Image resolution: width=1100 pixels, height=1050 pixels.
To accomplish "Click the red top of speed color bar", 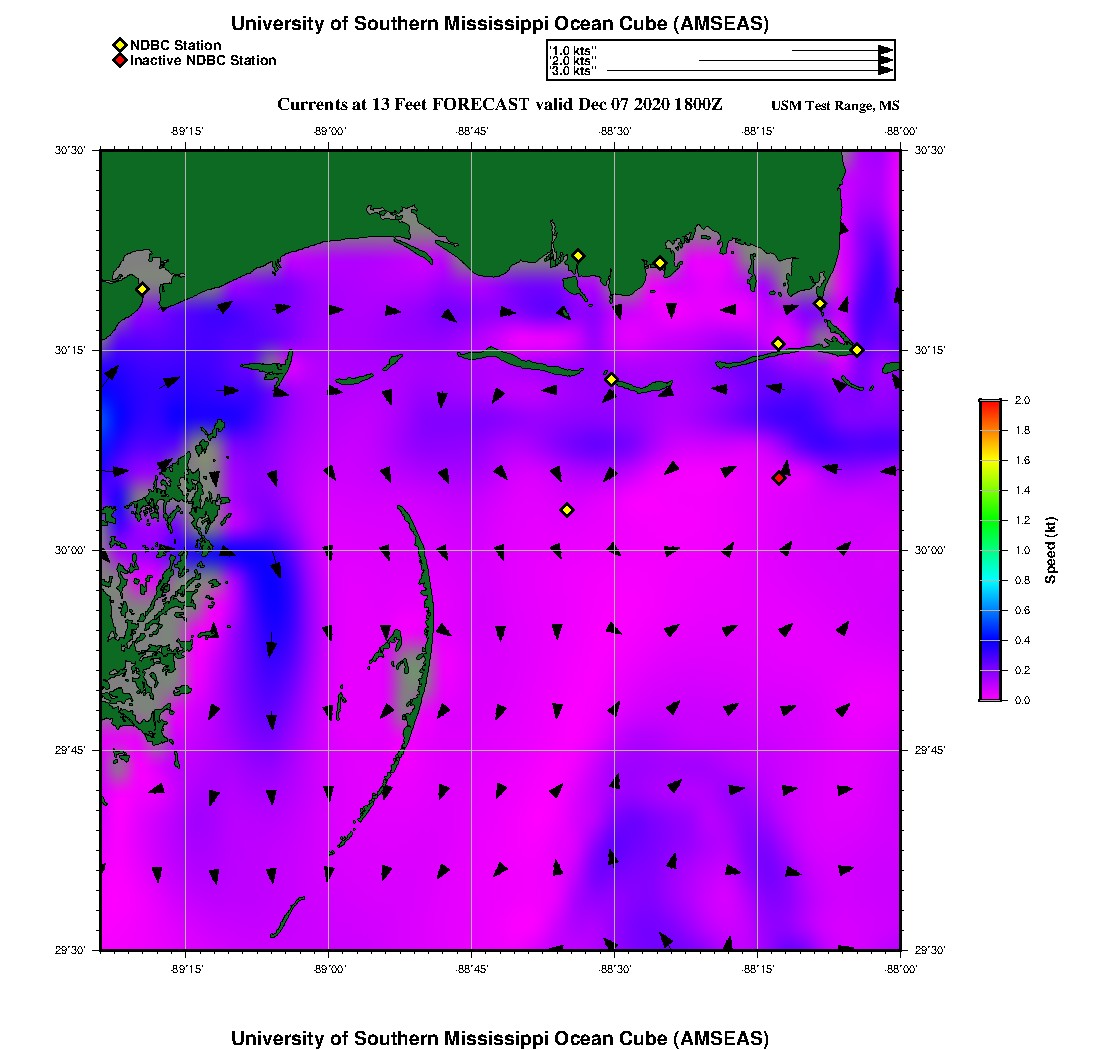I will (990, 403).
